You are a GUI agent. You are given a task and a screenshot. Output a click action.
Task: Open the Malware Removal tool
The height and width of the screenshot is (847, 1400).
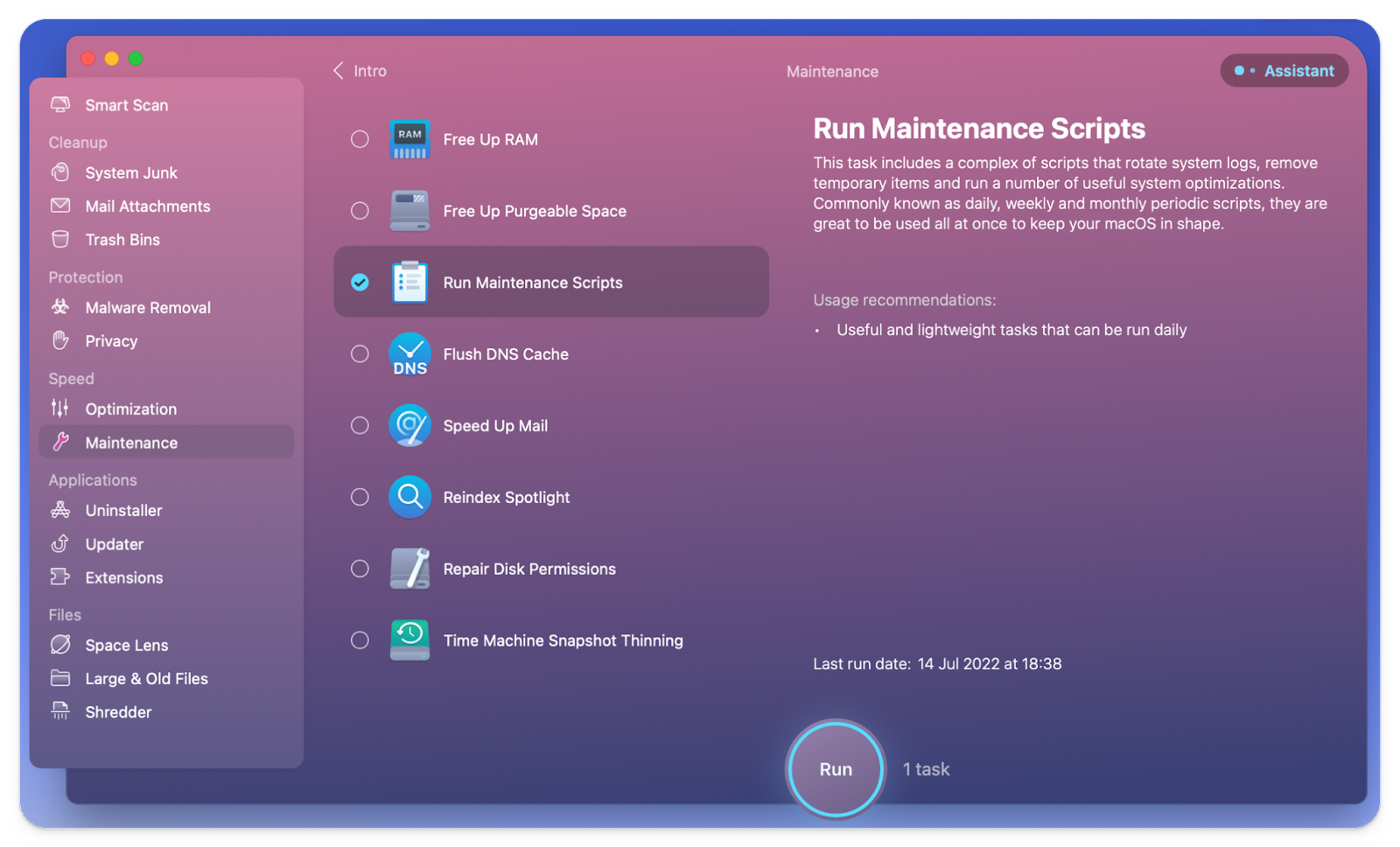[147, 307]
